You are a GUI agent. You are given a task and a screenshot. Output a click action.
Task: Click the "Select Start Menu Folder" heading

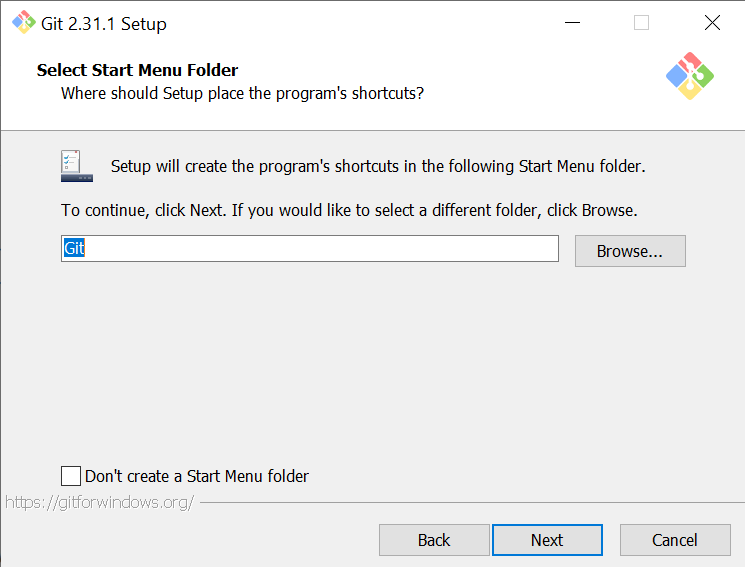point(138,70)
